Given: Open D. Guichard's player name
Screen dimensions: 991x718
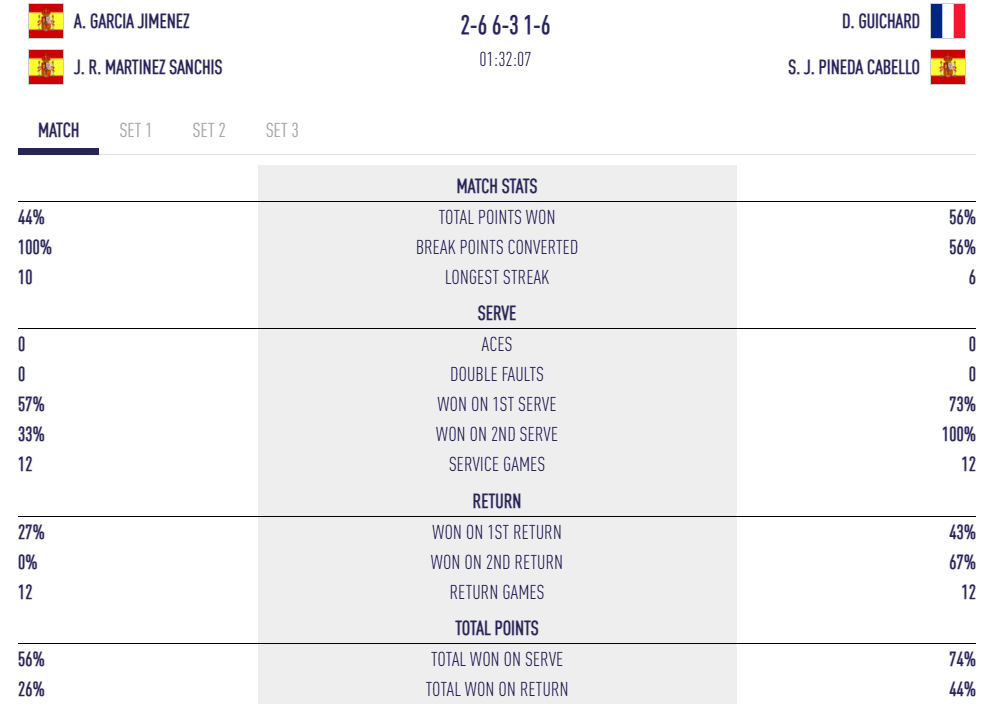Looking at the screenshot, I should [881, 21].
